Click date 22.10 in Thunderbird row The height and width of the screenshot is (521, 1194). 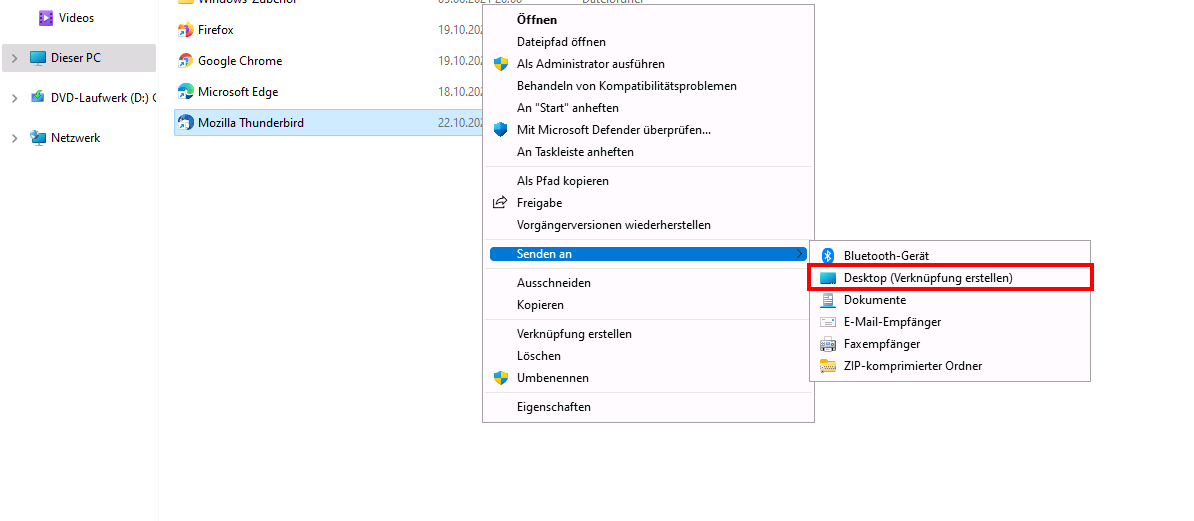(461, 123)
